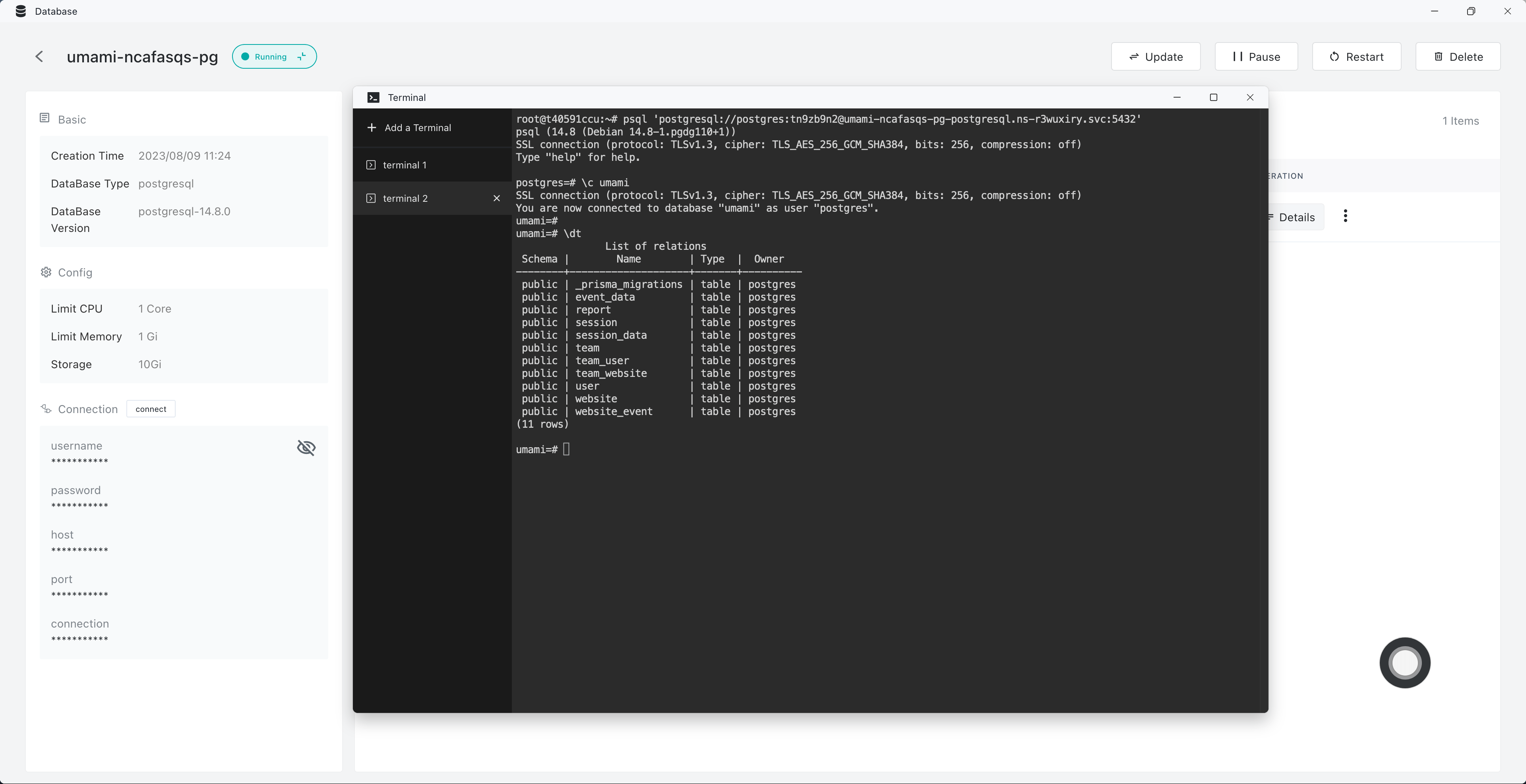Click the connect button
The image size is (1526, 784).
pos(151,409)
